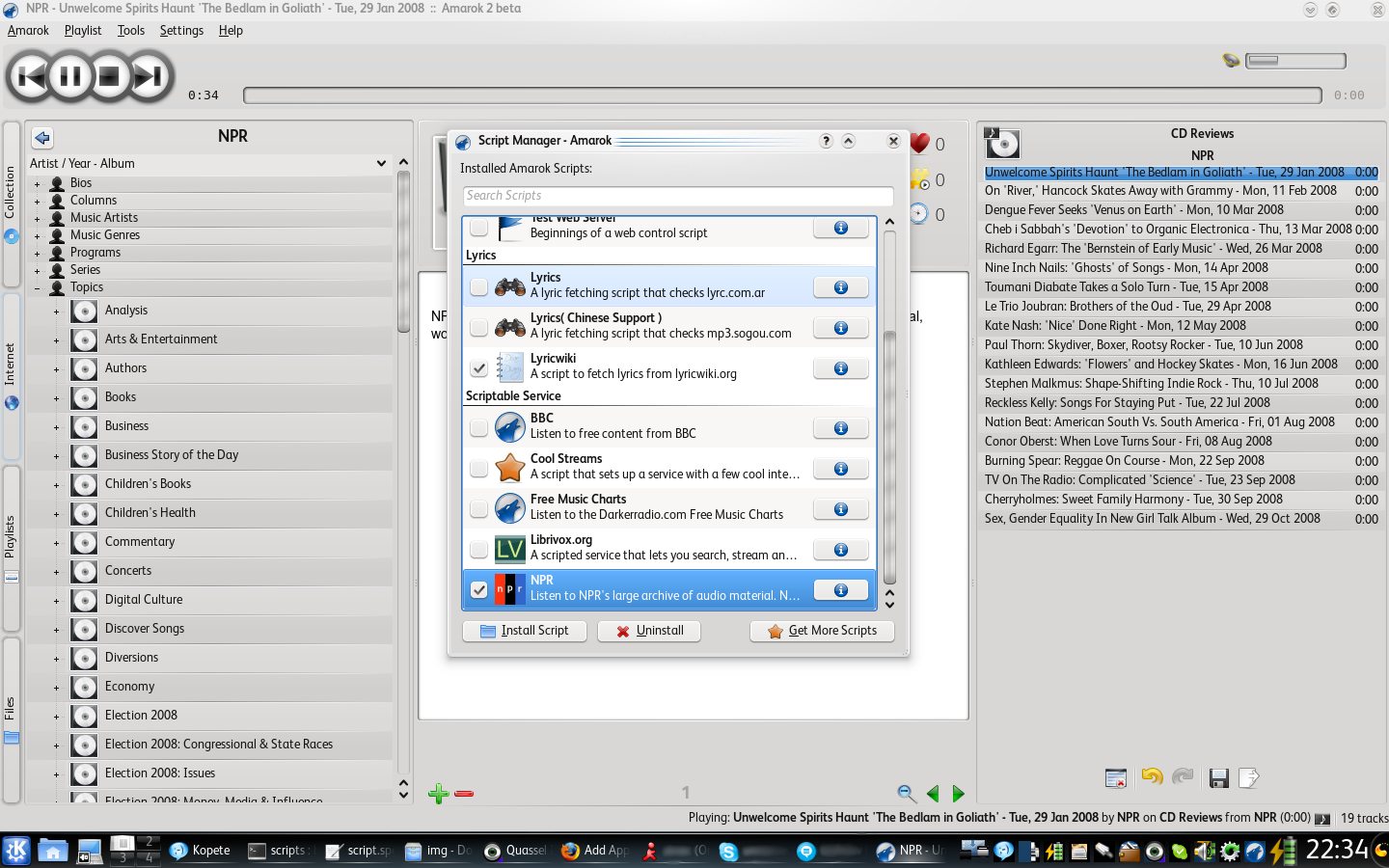Screen dimensions: 1389x868
Task: Skip to previous track button
Action: [x=31, y=76]
